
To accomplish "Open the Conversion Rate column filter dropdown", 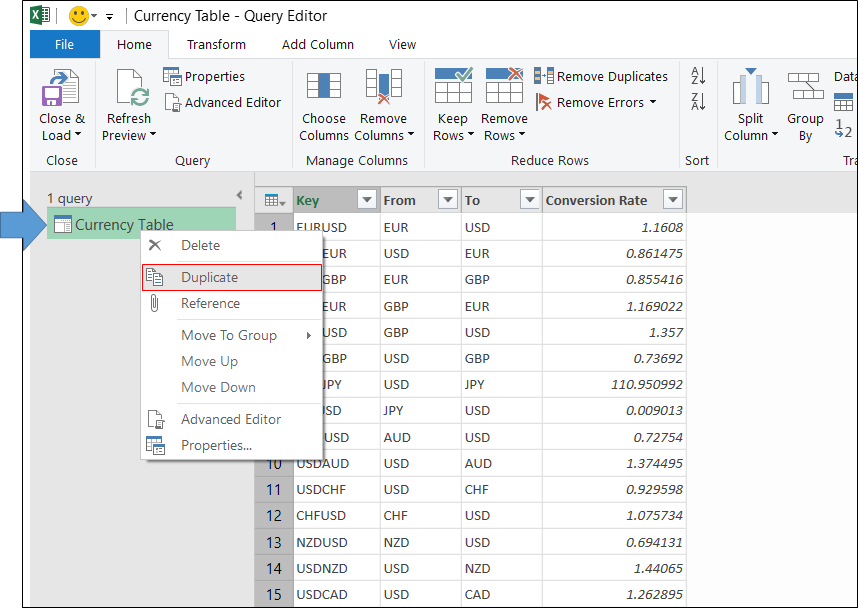I will [673, 200].
